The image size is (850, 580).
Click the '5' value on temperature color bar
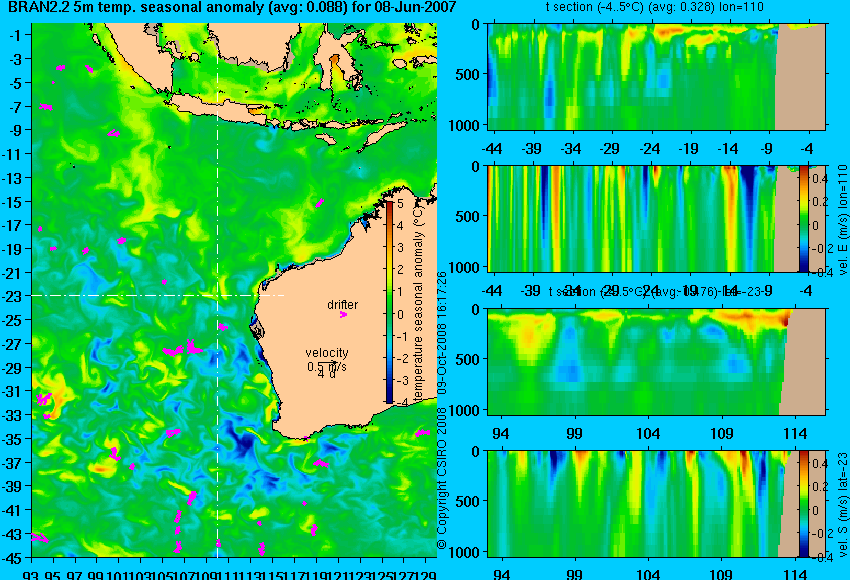point(401,204)
